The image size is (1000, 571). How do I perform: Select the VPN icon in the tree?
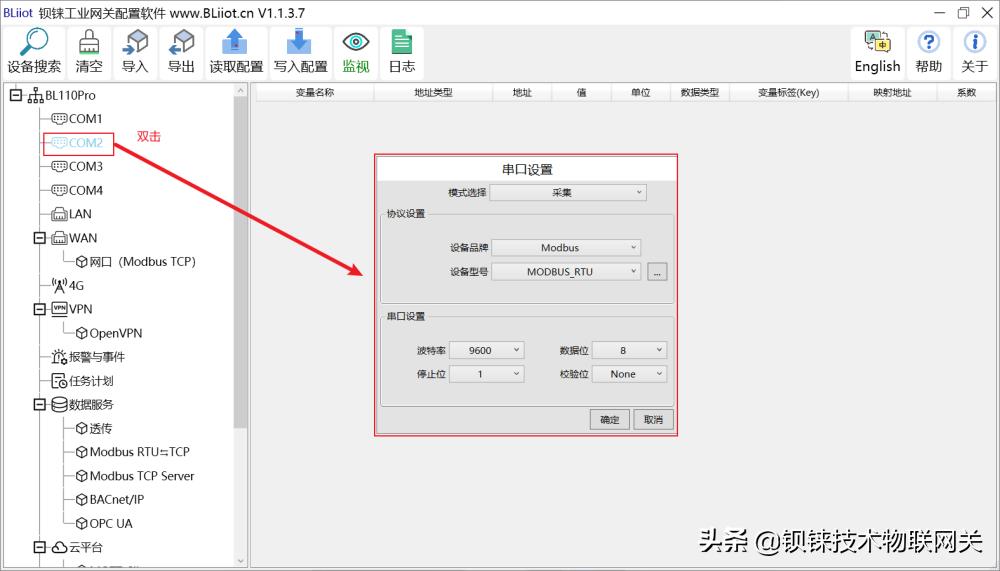click(x=59, y=309)
